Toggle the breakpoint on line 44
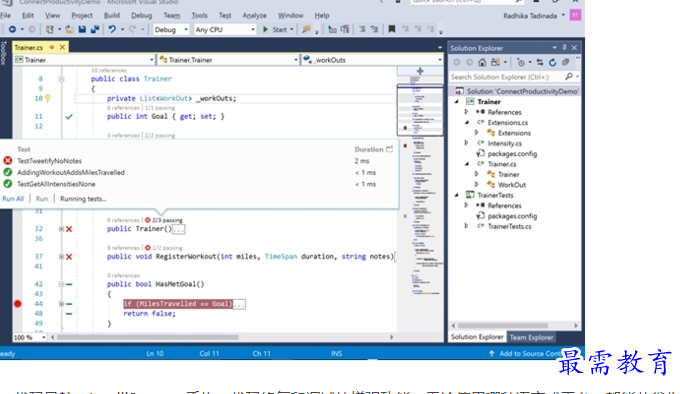This screenshot has width=680, height=394. pos(17,304)
